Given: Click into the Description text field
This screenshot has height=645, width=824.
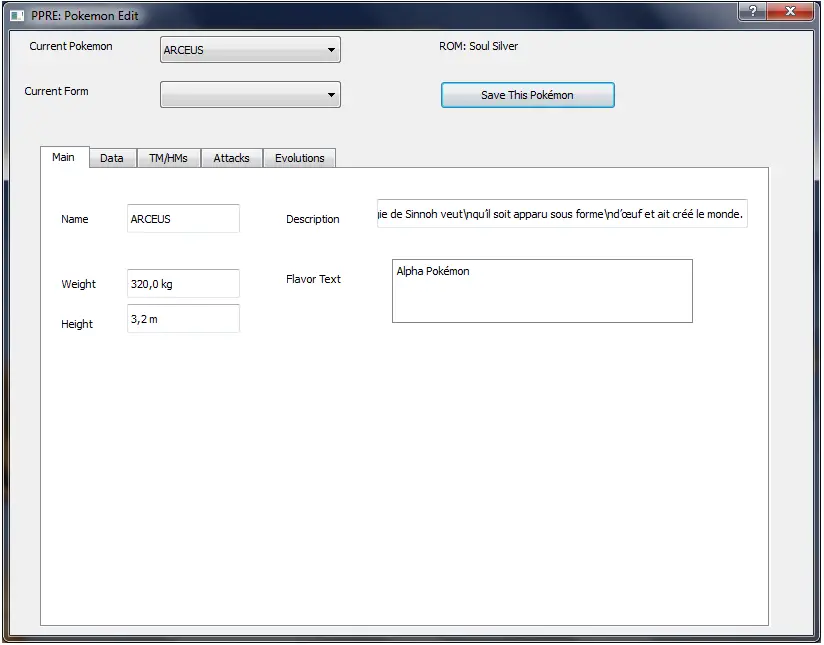Looking at the screenshot, I should 562,213.
